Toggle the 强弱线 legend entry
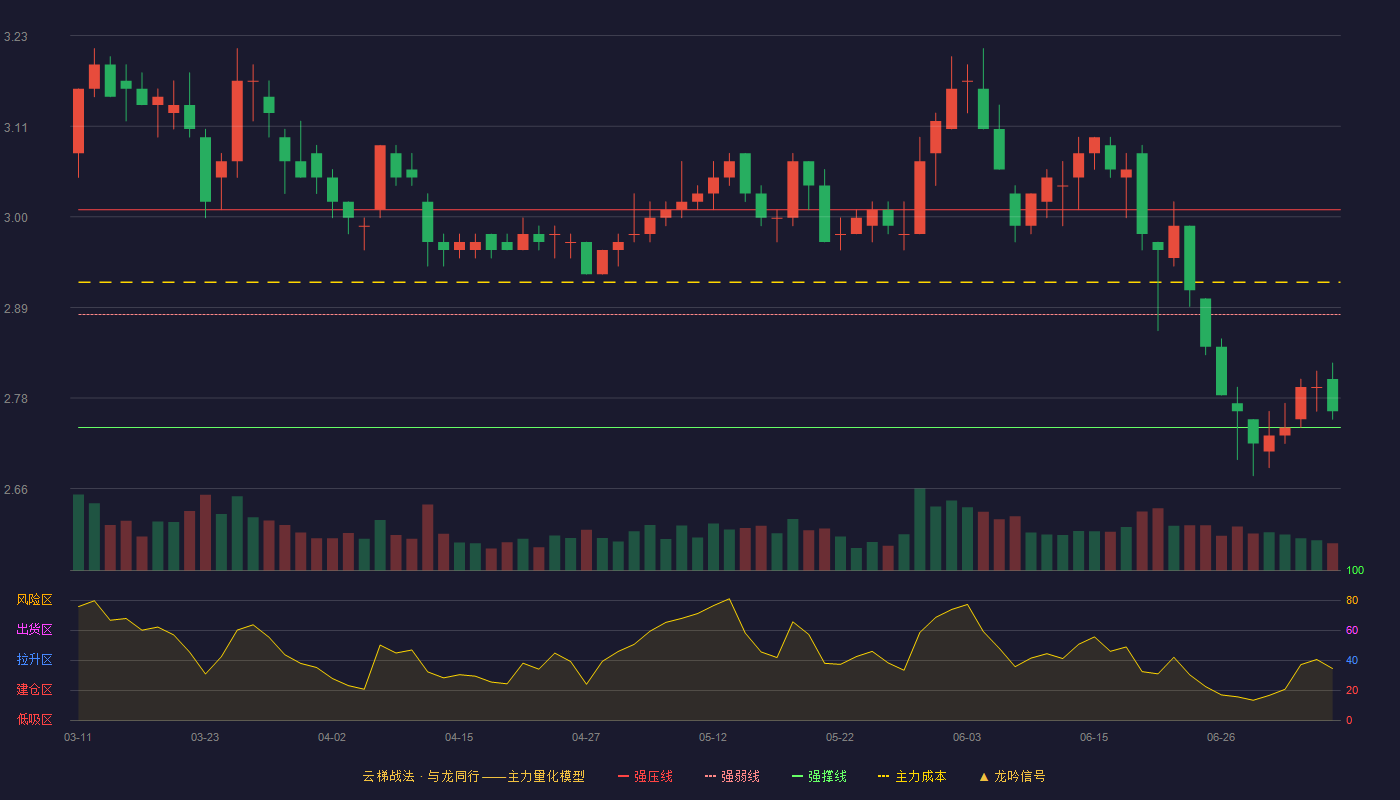This screenshot has height=800, width=1400. [732, 776]
